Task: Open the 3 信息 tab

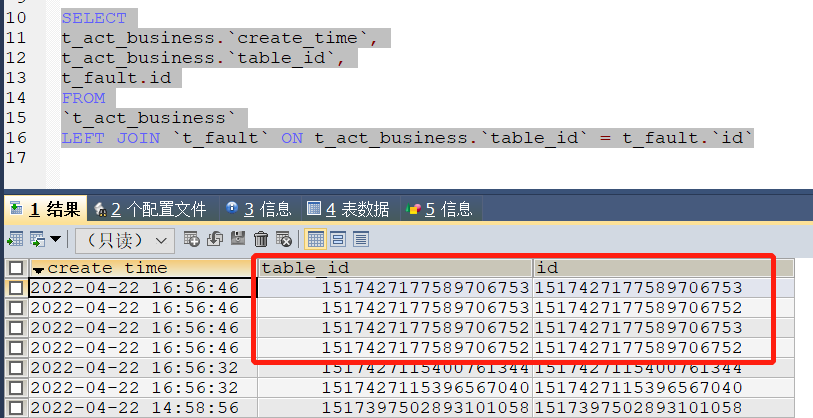Action: click(259, 209)
